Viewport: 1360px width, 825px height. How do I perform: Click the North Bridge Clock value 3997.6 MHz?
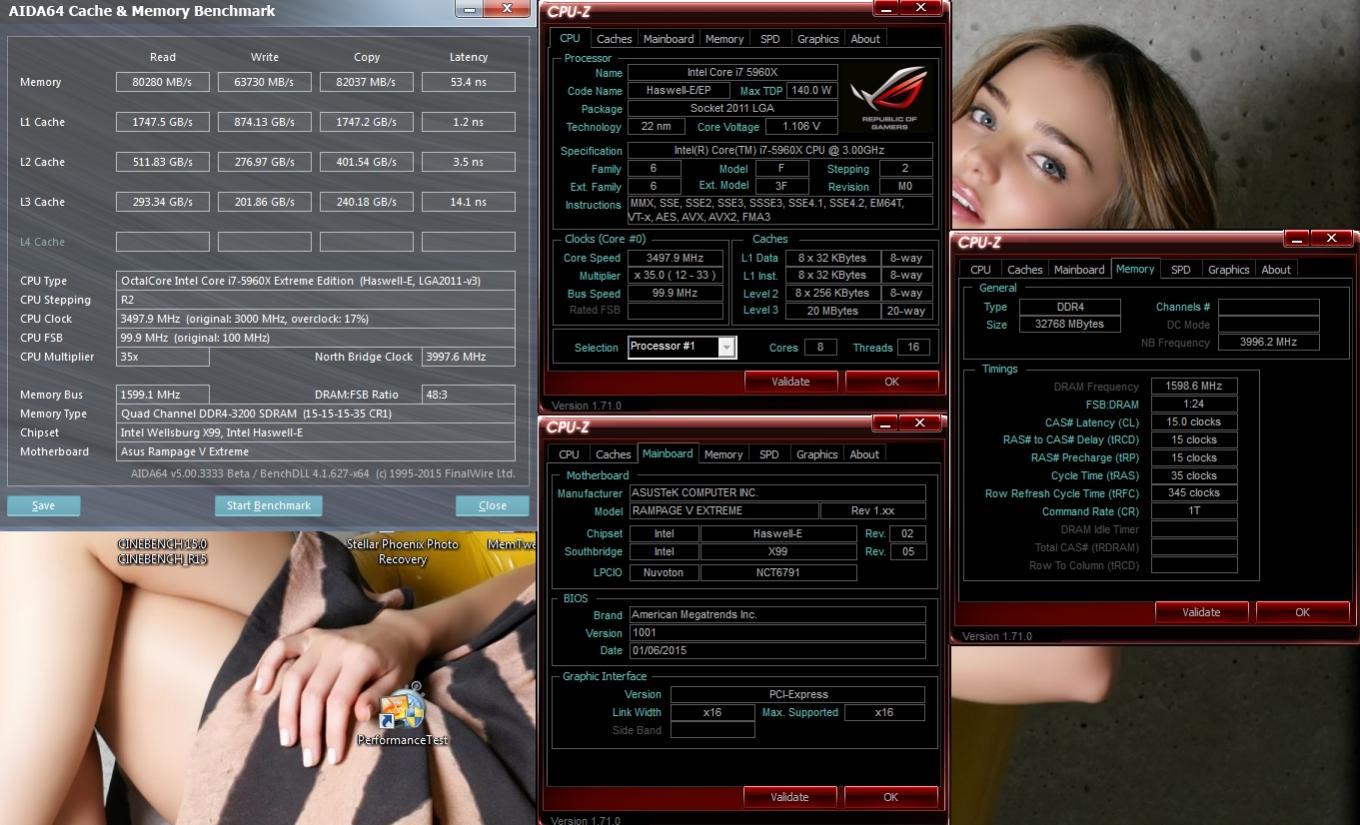click(469, 357)
